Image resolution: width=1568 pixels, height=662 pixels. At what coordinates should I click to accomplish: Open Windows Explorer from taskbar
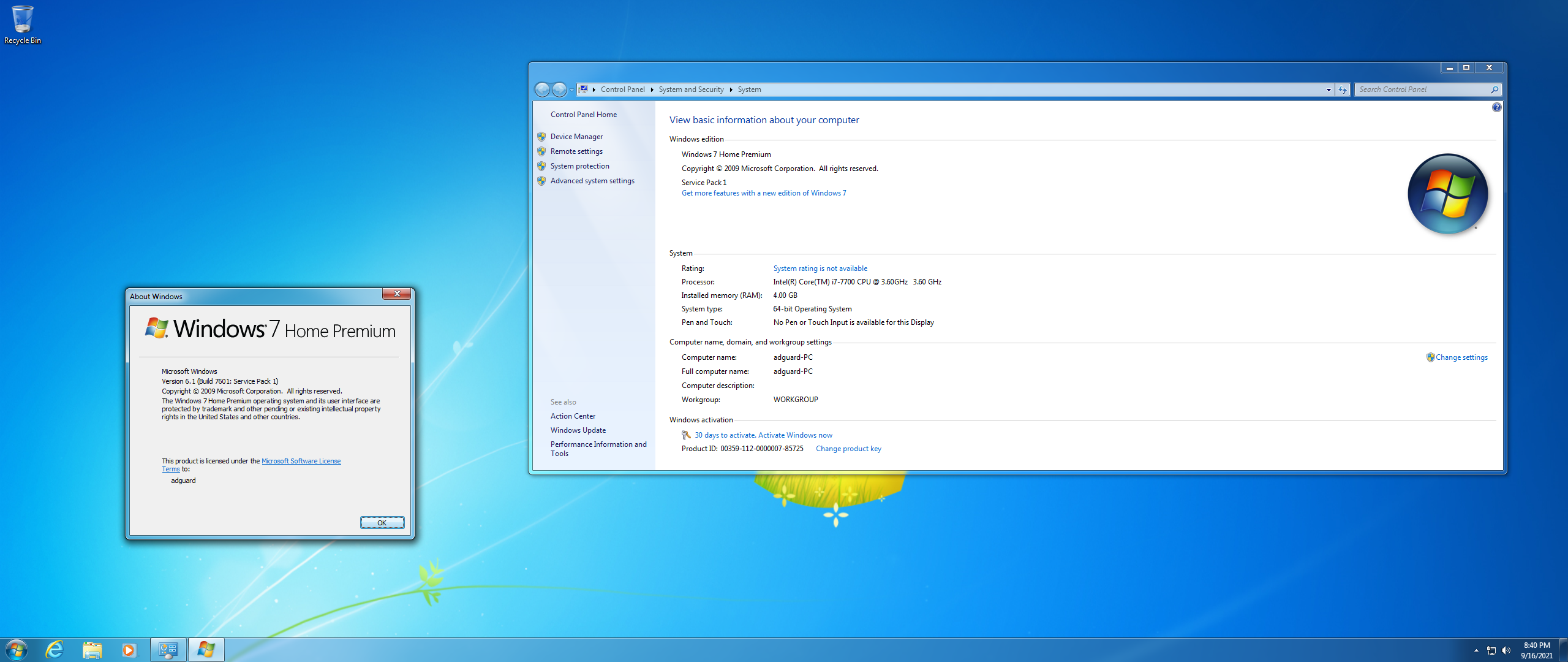click(92, 650)
